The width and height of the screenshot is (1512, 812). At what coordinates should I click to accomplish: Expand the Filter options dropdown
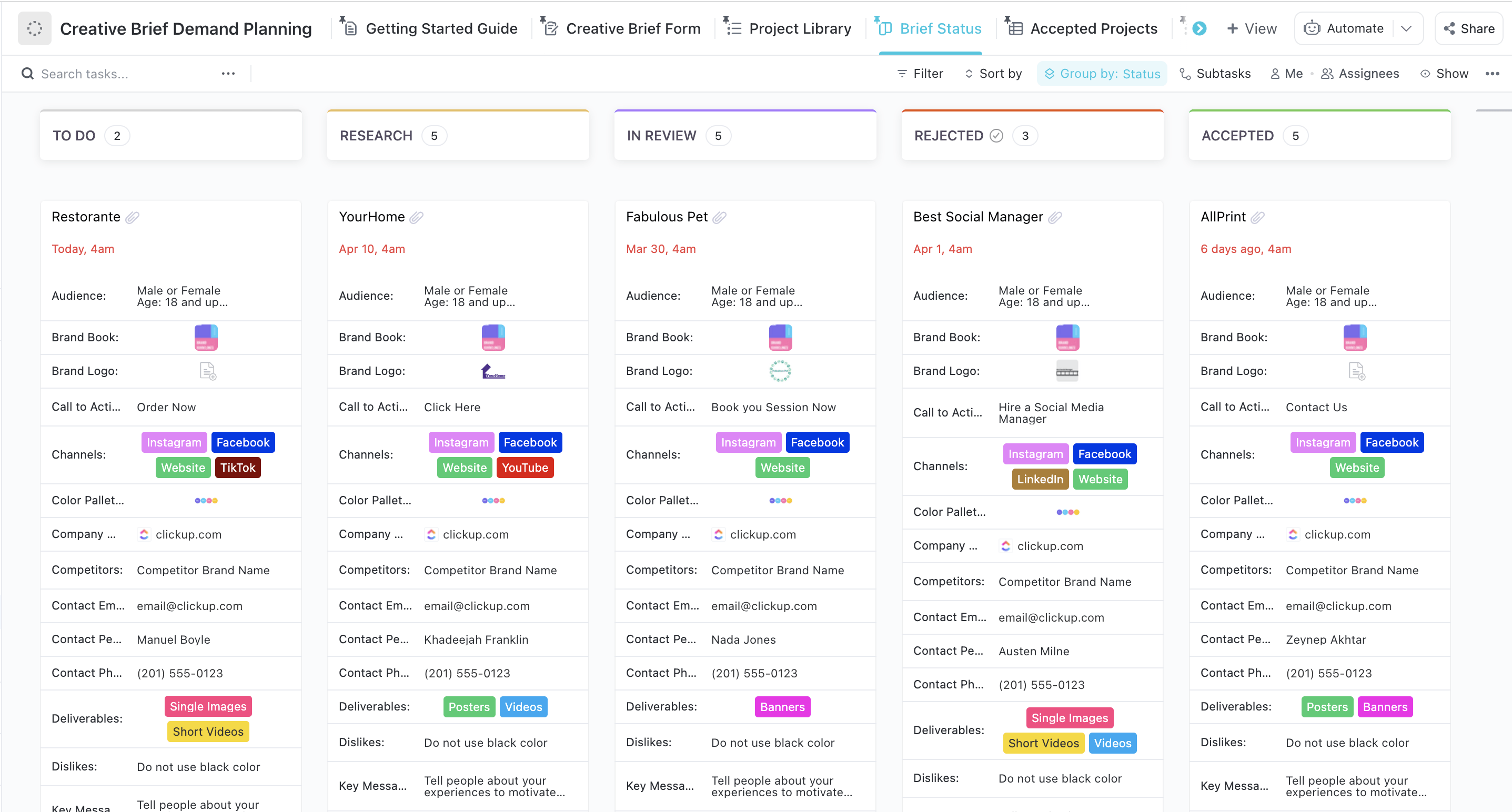[x=919, y=74]
